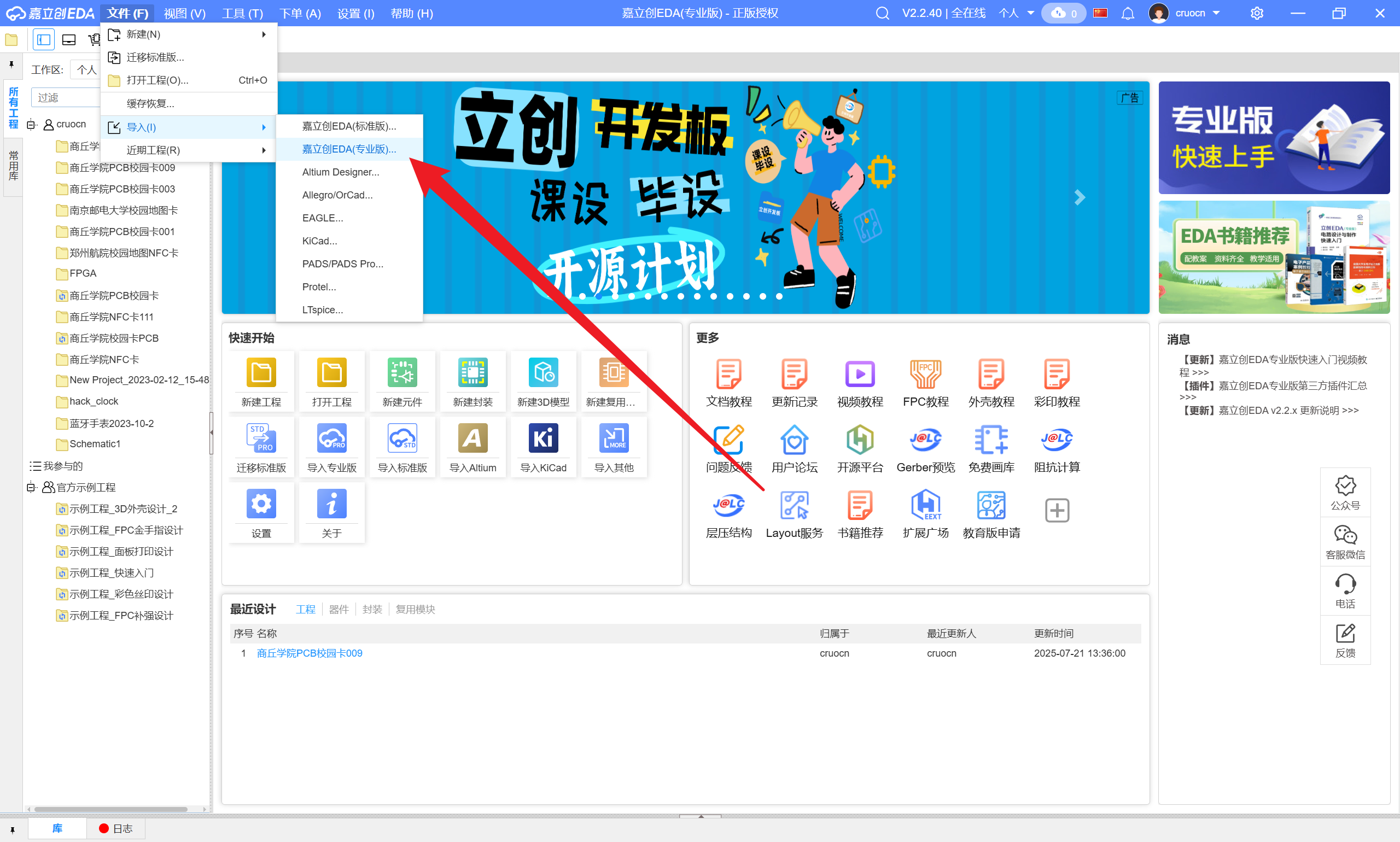Click the 新建3D模型 icon
The width and height of the screenshot is (1400, 842).
tap(543, 374)
